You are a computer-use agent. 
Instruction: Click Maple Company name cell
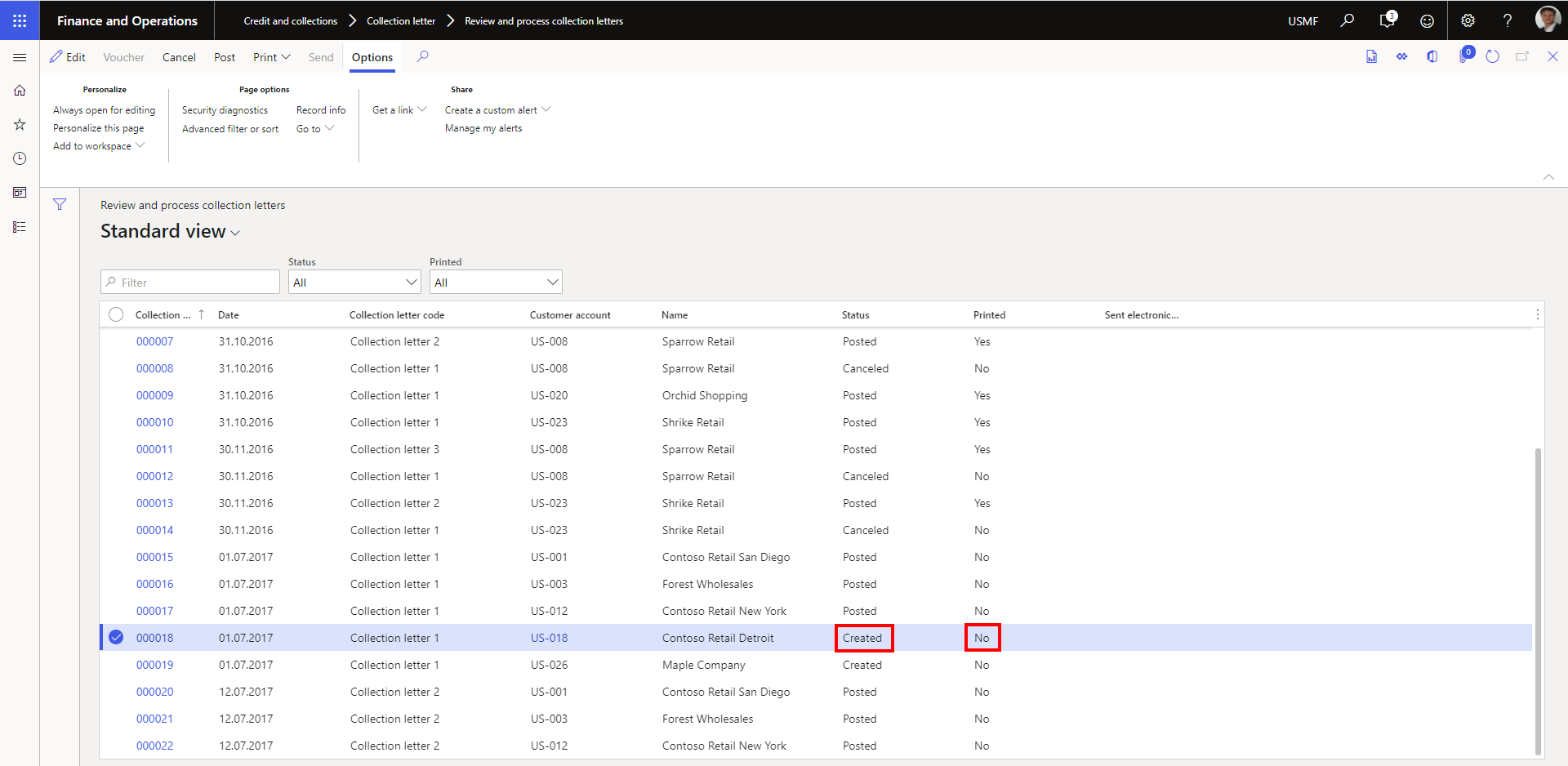704,665
